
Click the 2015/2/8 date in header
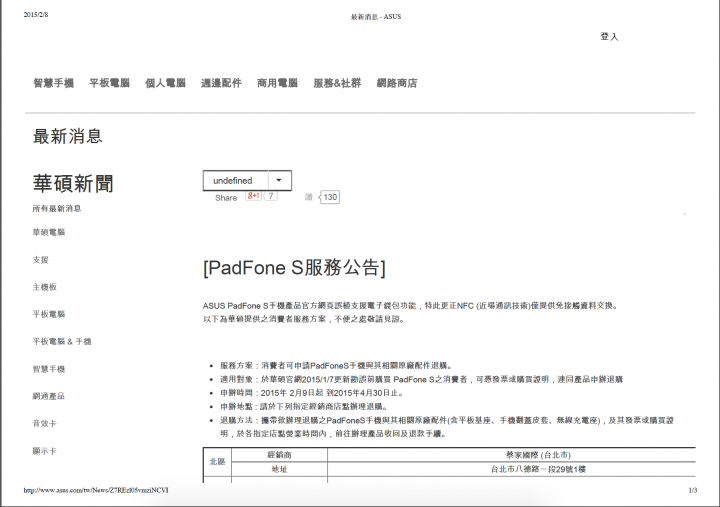click(x=36, y=15)
